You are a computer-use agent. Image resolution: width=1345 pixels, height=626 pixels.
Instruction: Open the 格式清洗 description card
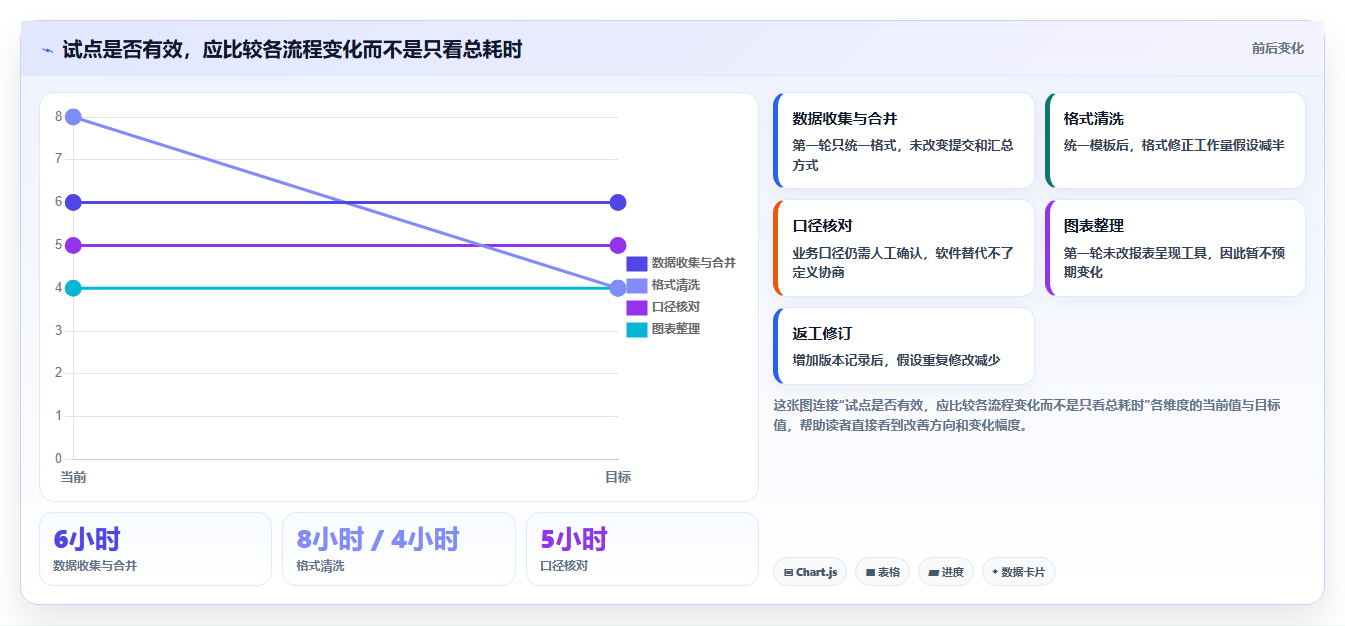[x=1175, y=141]
